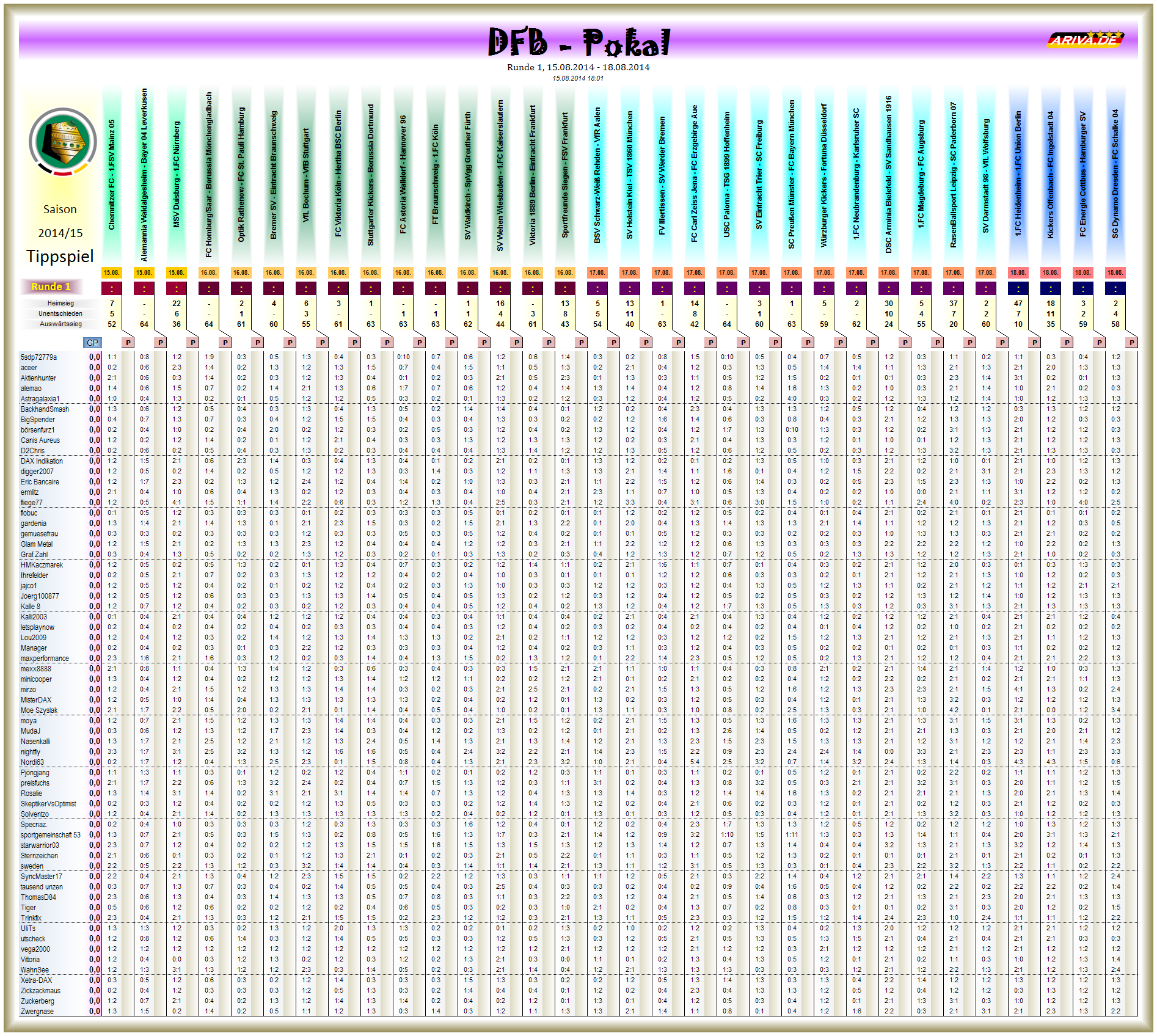Select match header 'Chemnitzer FC - 1.FSV Mainz 05'
Image resolution: width=1157 pixels, height=1036 pixels.
tap(112, 175)
